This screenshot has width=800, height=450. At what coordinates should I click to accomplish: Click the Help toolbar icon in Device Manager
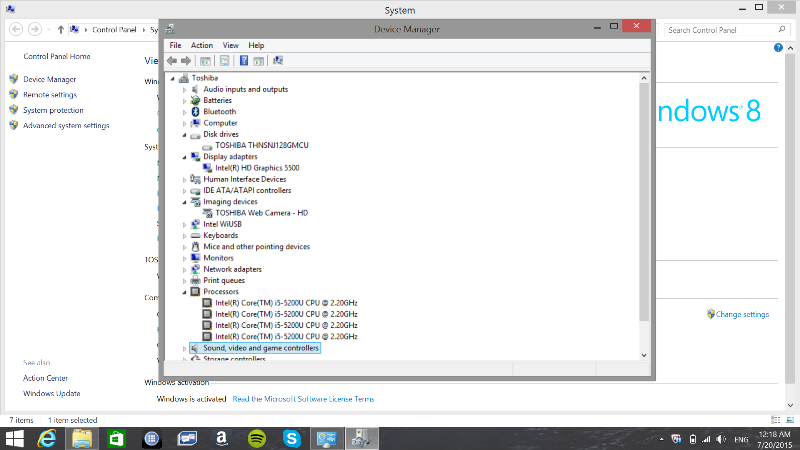click(244, 61)
